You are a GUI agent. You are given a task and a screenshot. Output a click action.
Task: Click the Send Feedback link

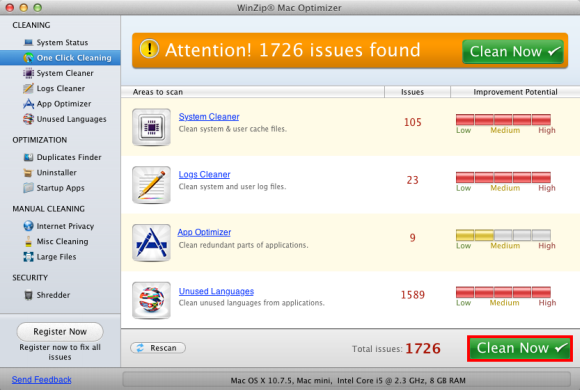(x=41, y=379)
